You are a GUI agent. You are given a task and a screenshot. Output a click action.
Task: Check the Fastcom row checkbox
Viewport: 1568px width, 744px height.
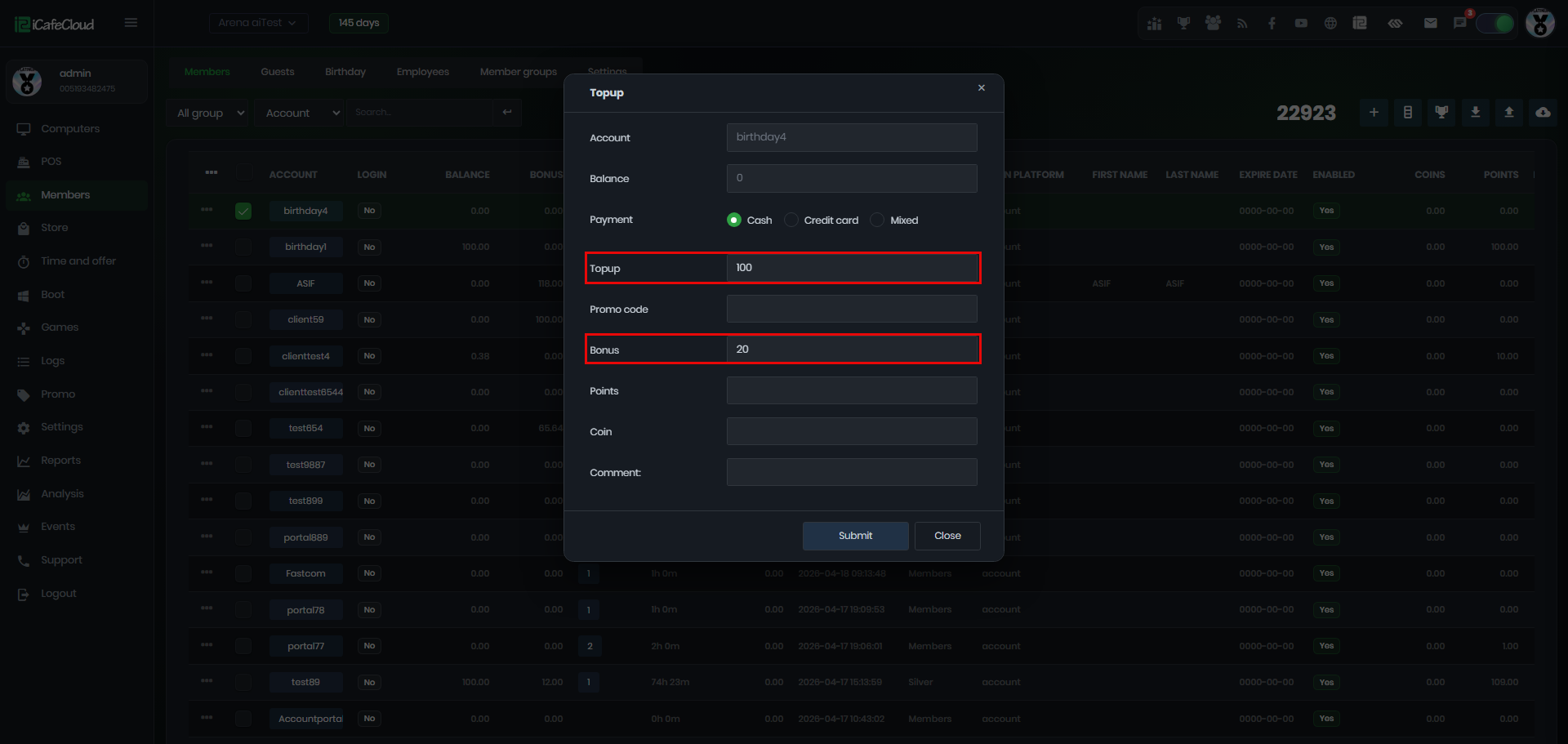(243, 573)
